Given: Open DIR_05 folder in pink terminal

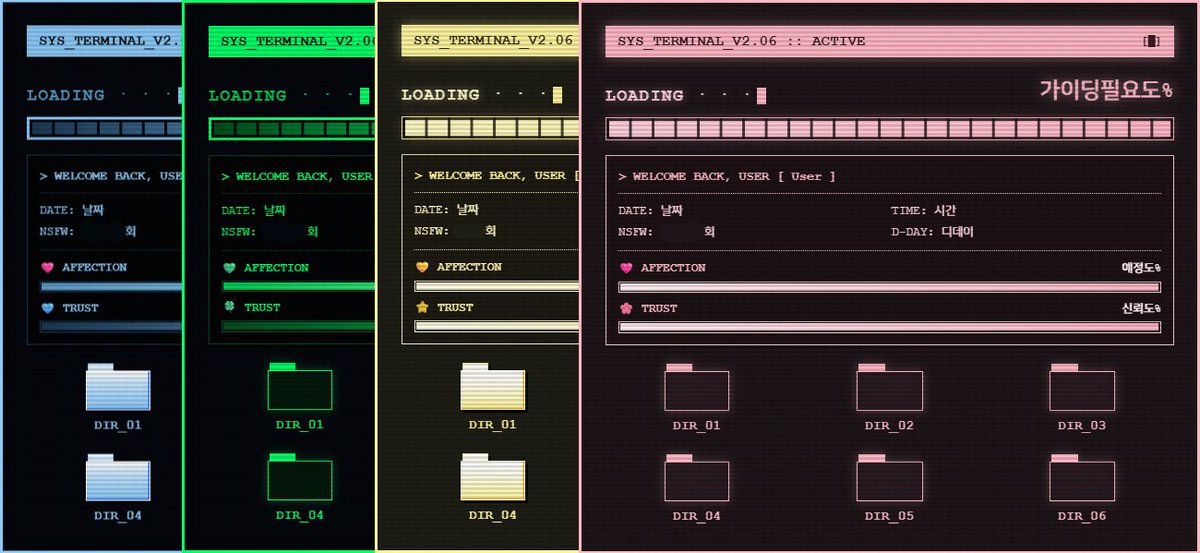Looking at the screenshot, I should pos(889,478).
